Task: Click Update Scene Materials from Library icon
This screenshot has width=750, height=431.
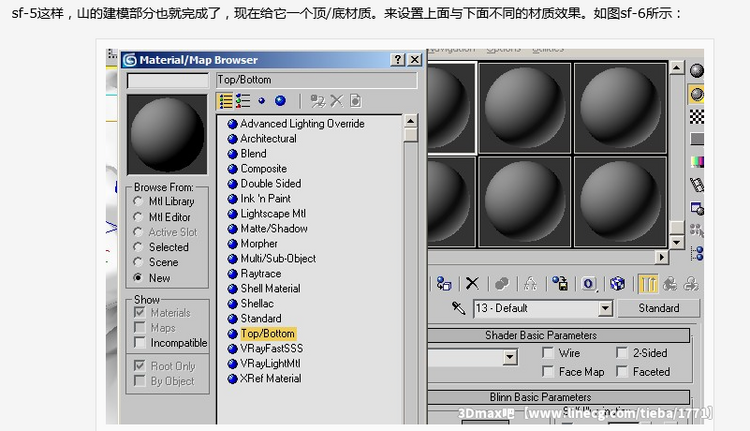Action: [x=318, y=101]
